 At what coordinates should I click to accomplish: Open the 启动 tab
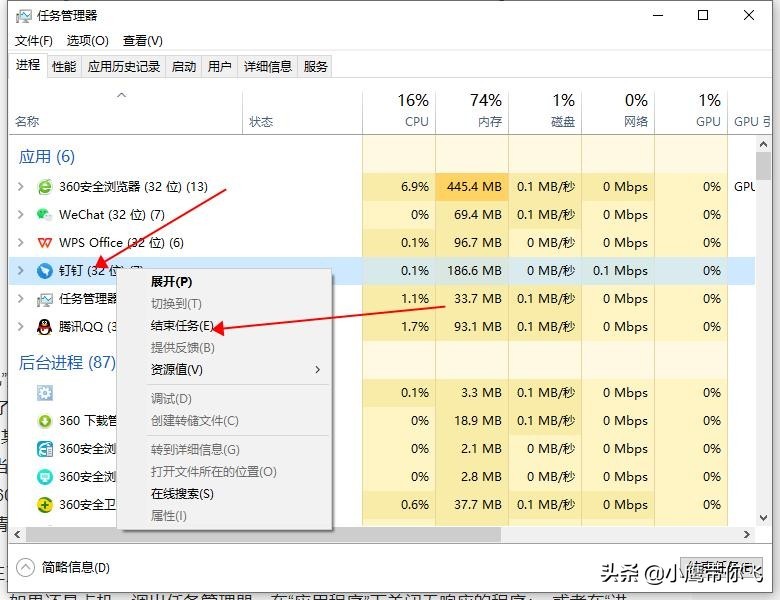[184, 66]
